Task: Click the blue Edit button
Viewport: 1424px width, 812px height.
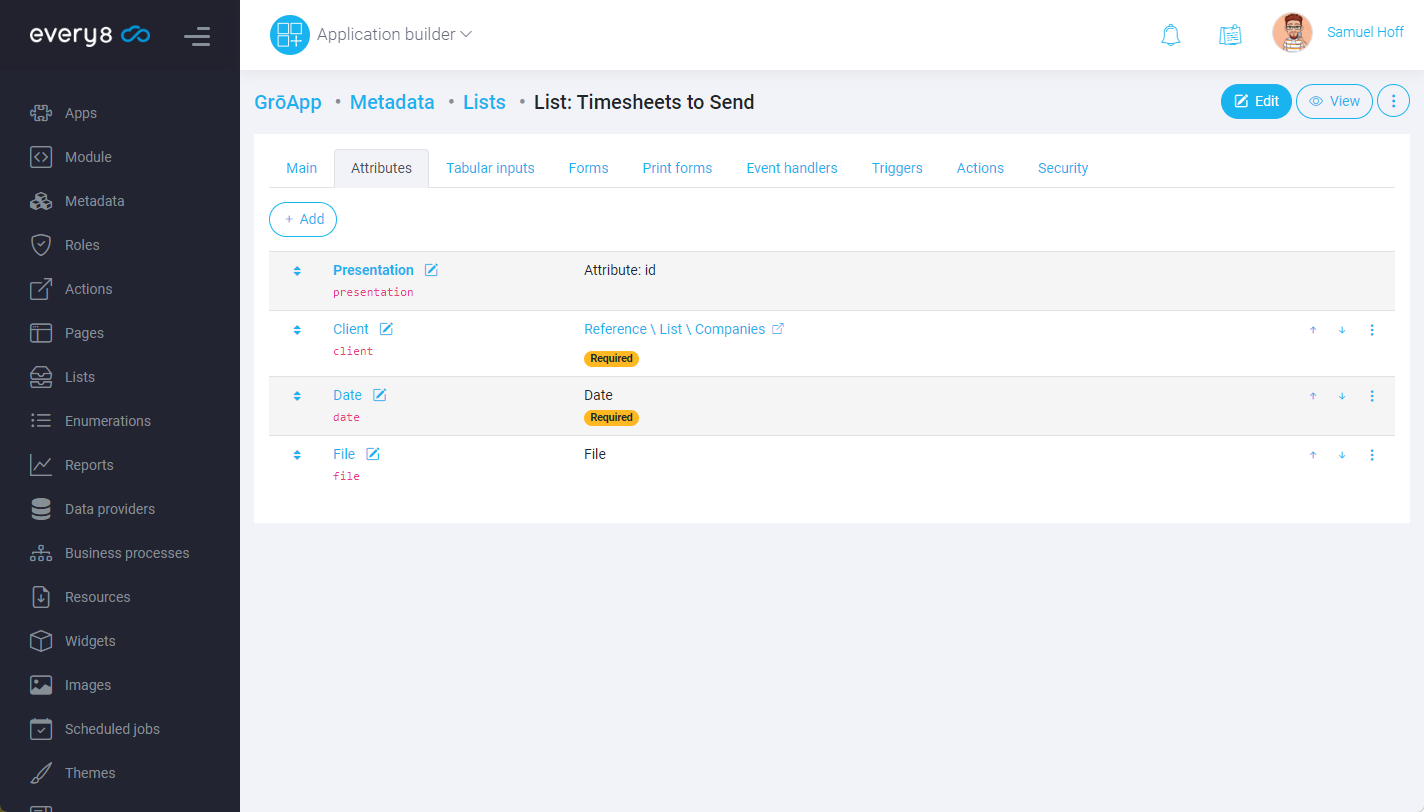Action: click(1256, 101)
